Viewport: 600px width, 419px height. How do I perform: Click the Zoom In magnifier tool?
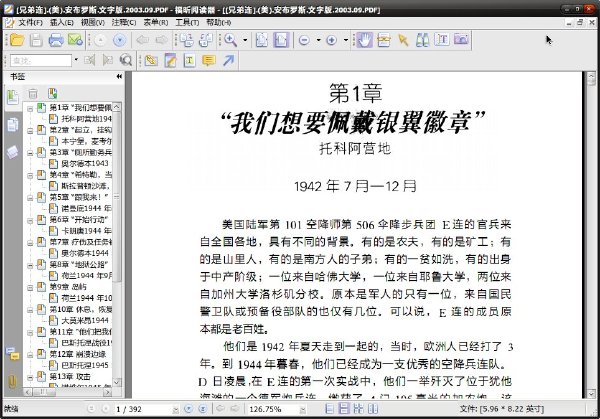[x=231, y=40]
